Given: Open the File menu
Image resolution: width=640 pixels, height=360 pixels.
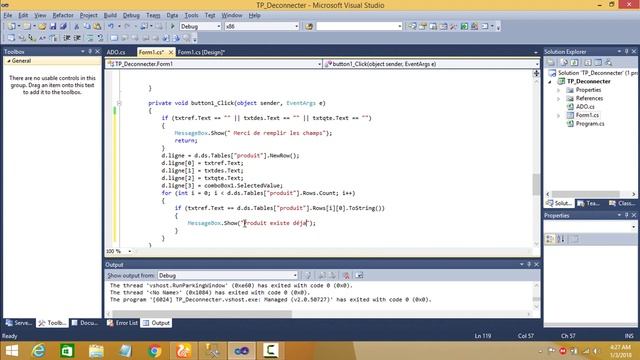Looking at the screenshot, I should tap(8, 16).
